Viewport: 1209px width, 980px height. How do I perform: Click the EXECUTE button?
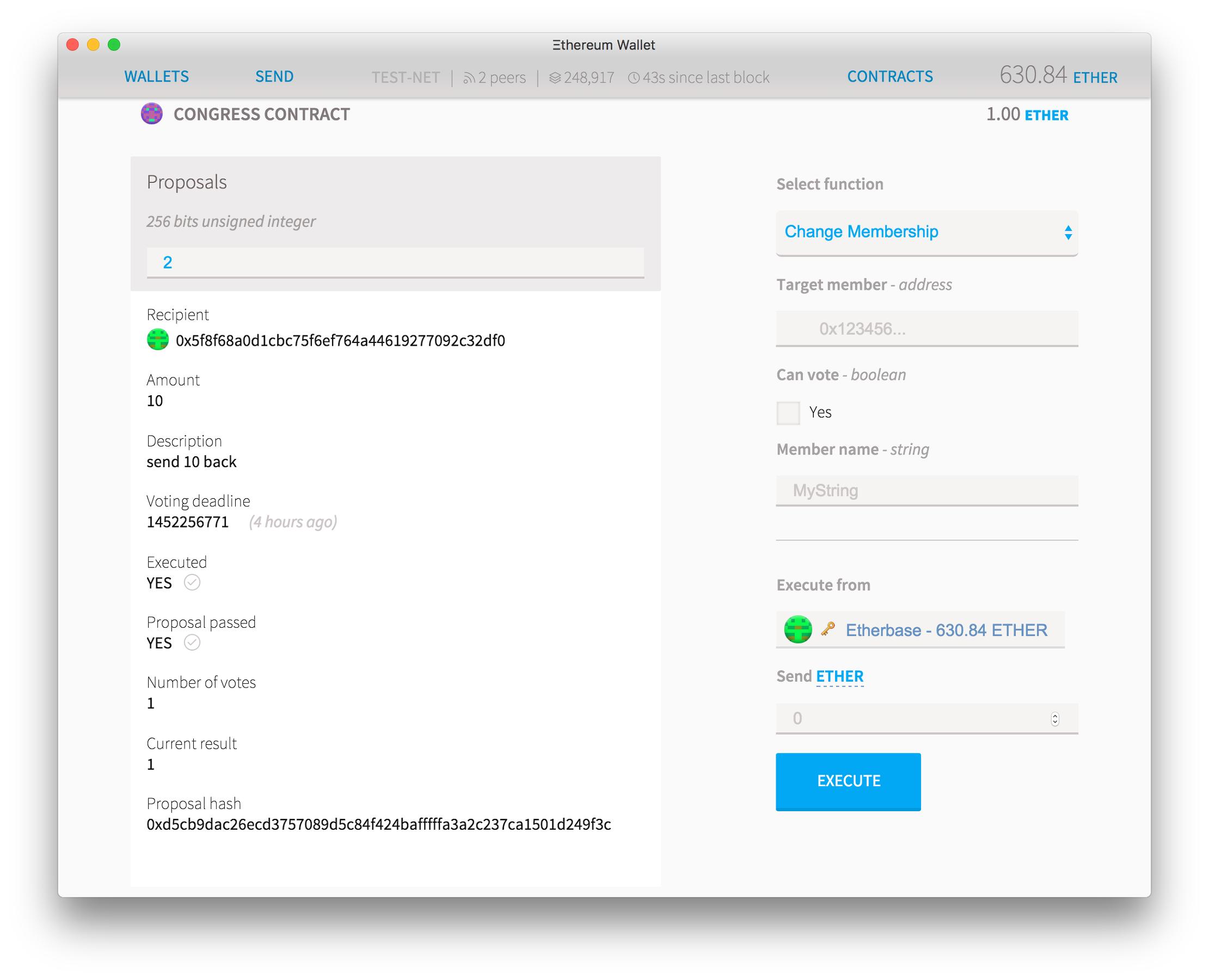[x=848, y=780]
